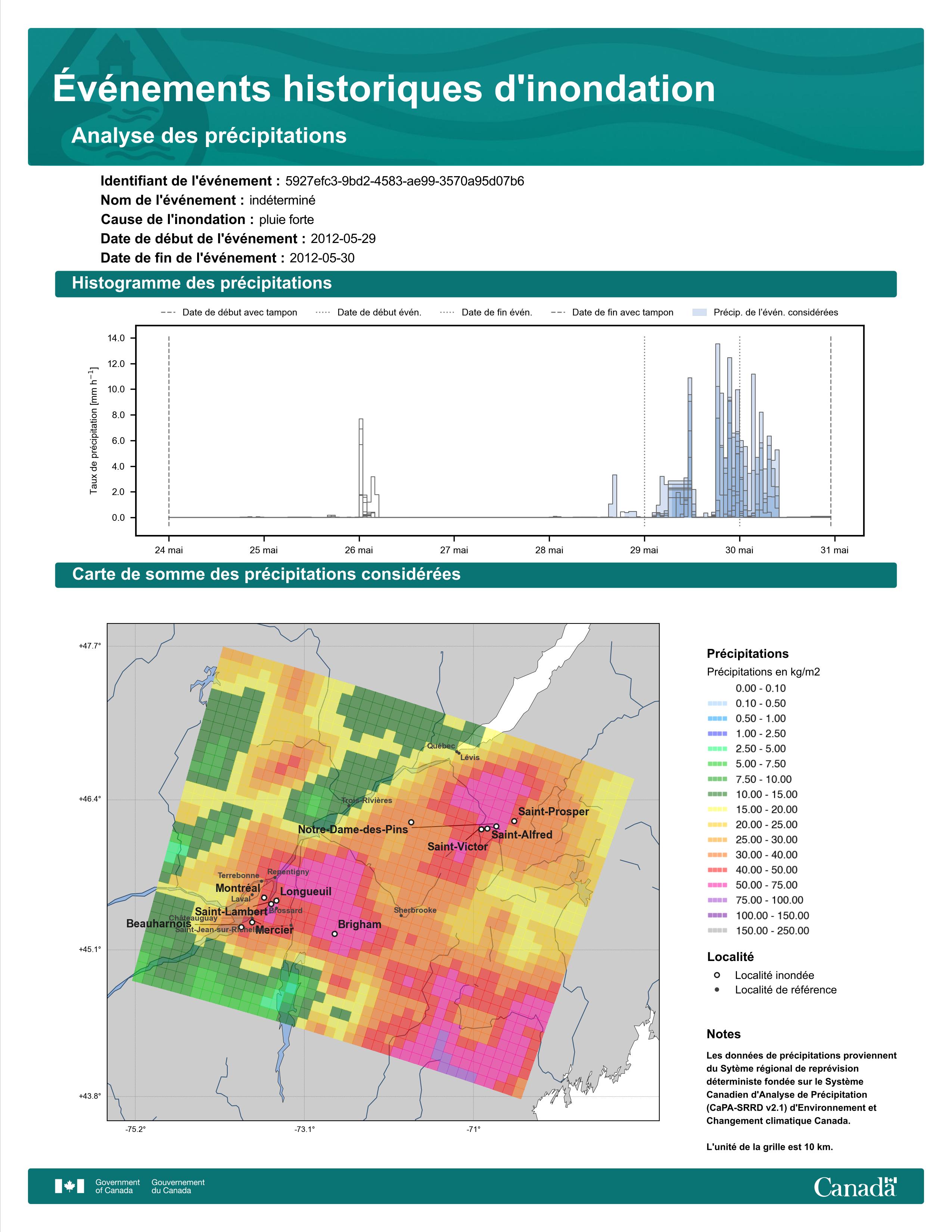This screenshot has height=1232, width=952.
Task: Click the Longueuil label on the map
Action: pyautogui.click(x=306, y=892)
